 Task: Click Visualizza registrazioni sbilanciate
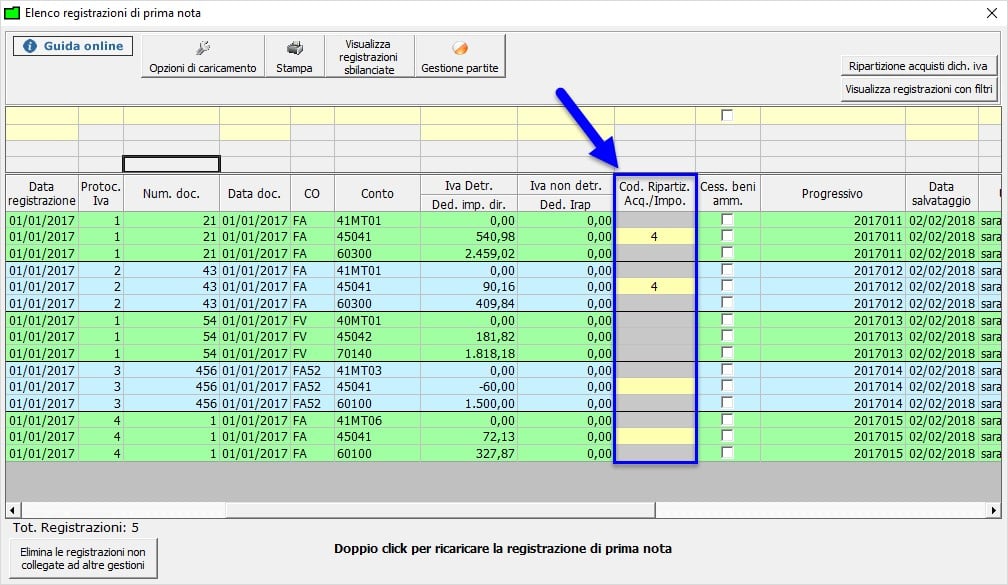click(x=369, y=57)
